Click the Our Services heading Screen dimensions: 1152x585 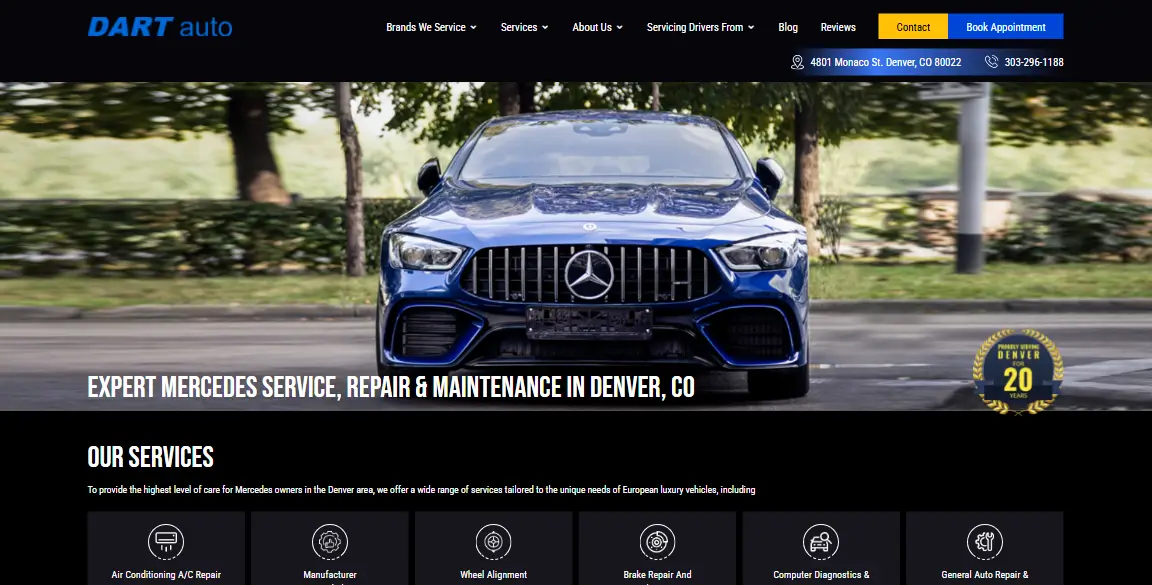click(x=151, y=457)
